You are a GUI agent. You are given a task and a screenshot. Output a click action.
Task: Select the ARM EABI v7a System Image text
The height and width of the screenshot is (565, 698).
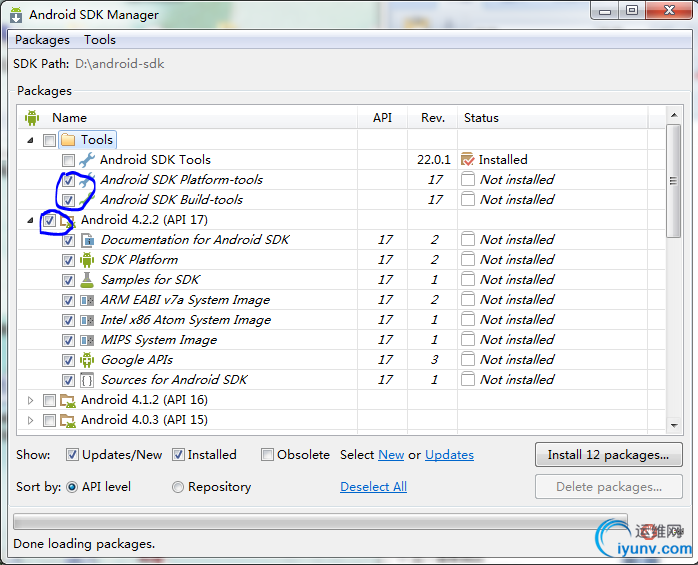coord(185,300)
